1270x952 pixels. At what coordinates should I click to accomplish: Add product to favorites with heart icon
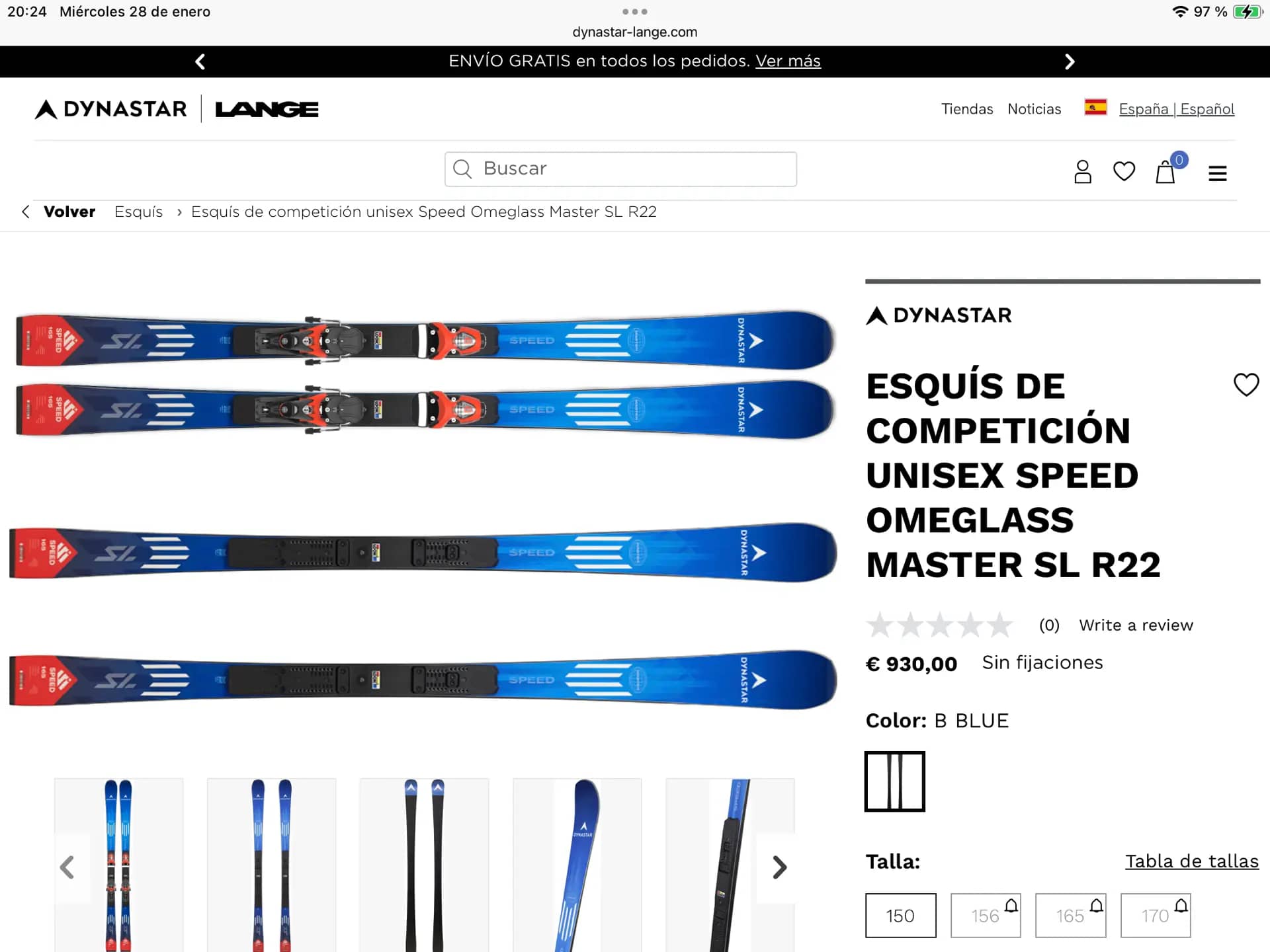coord(1246,384)
